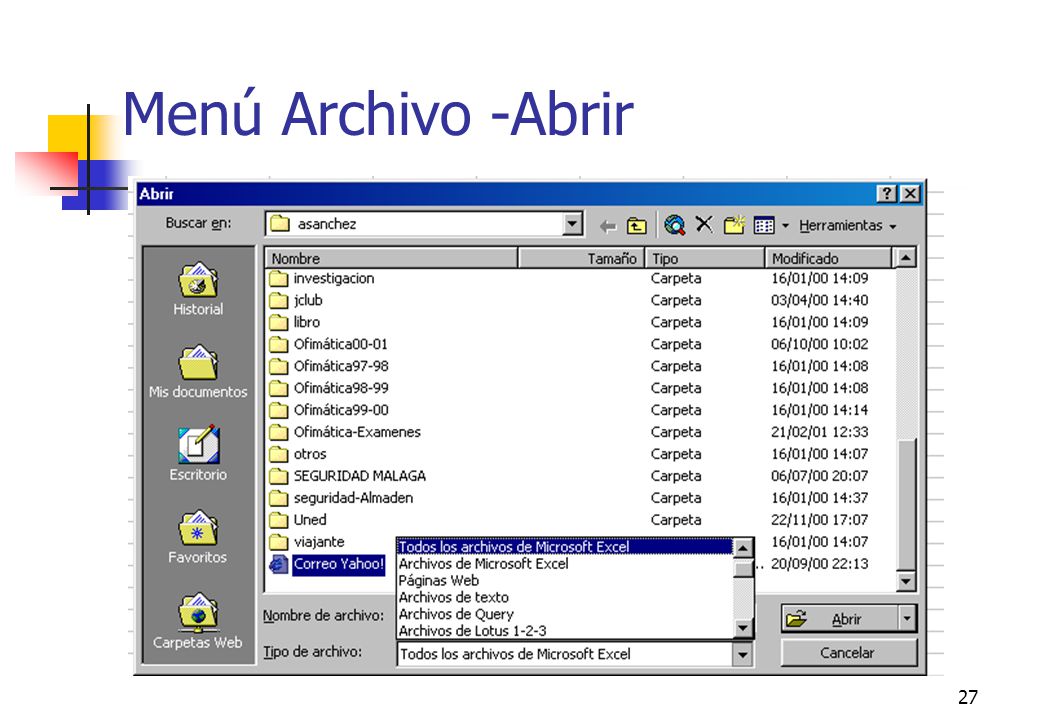The image size is (1040, 720).
Task: Click the back arrow icon
Action: [x=607, y=225]
